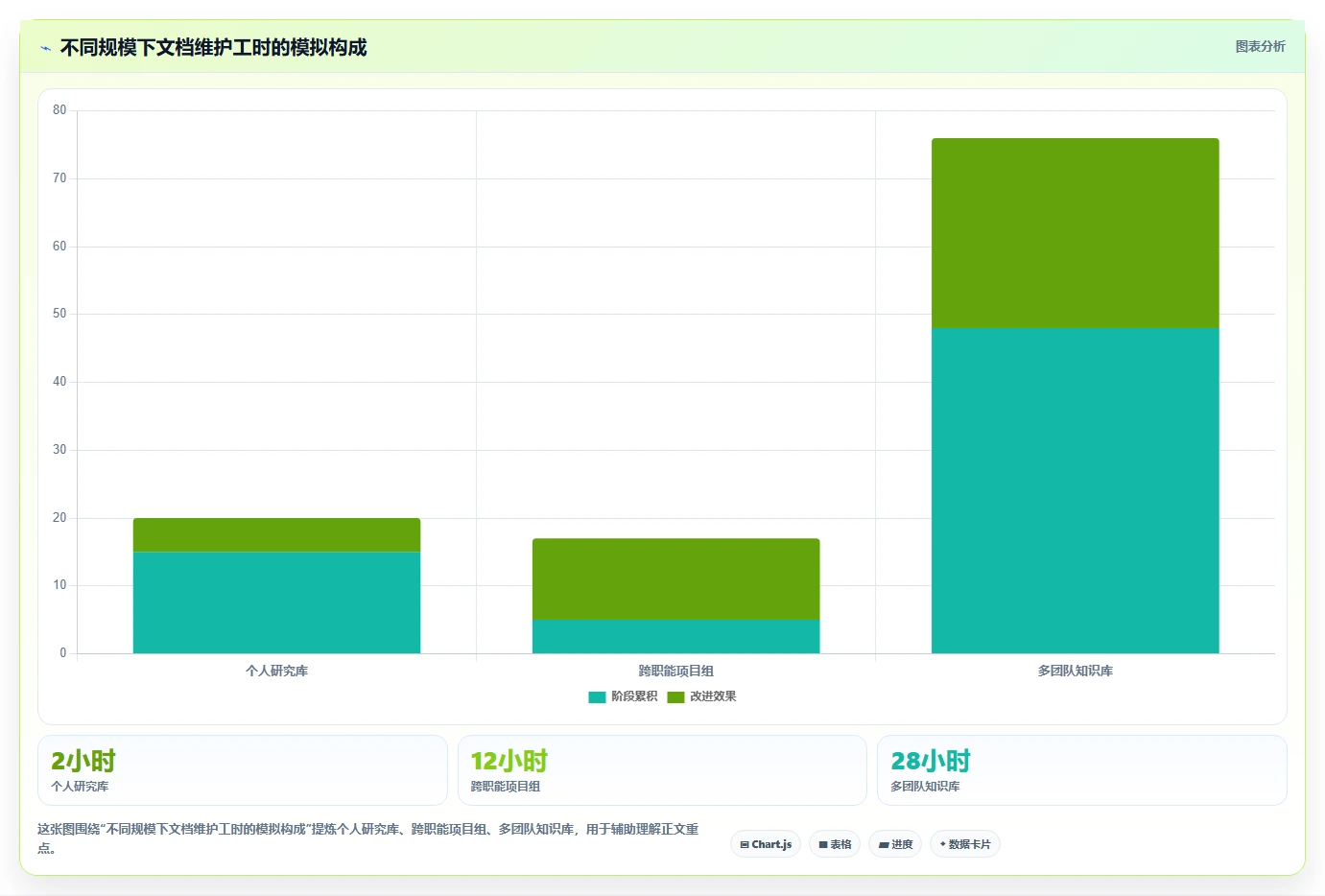
Task: Click the chart title 不同规模下文档维护工时的模拟构成
Action: click(213, 48)
